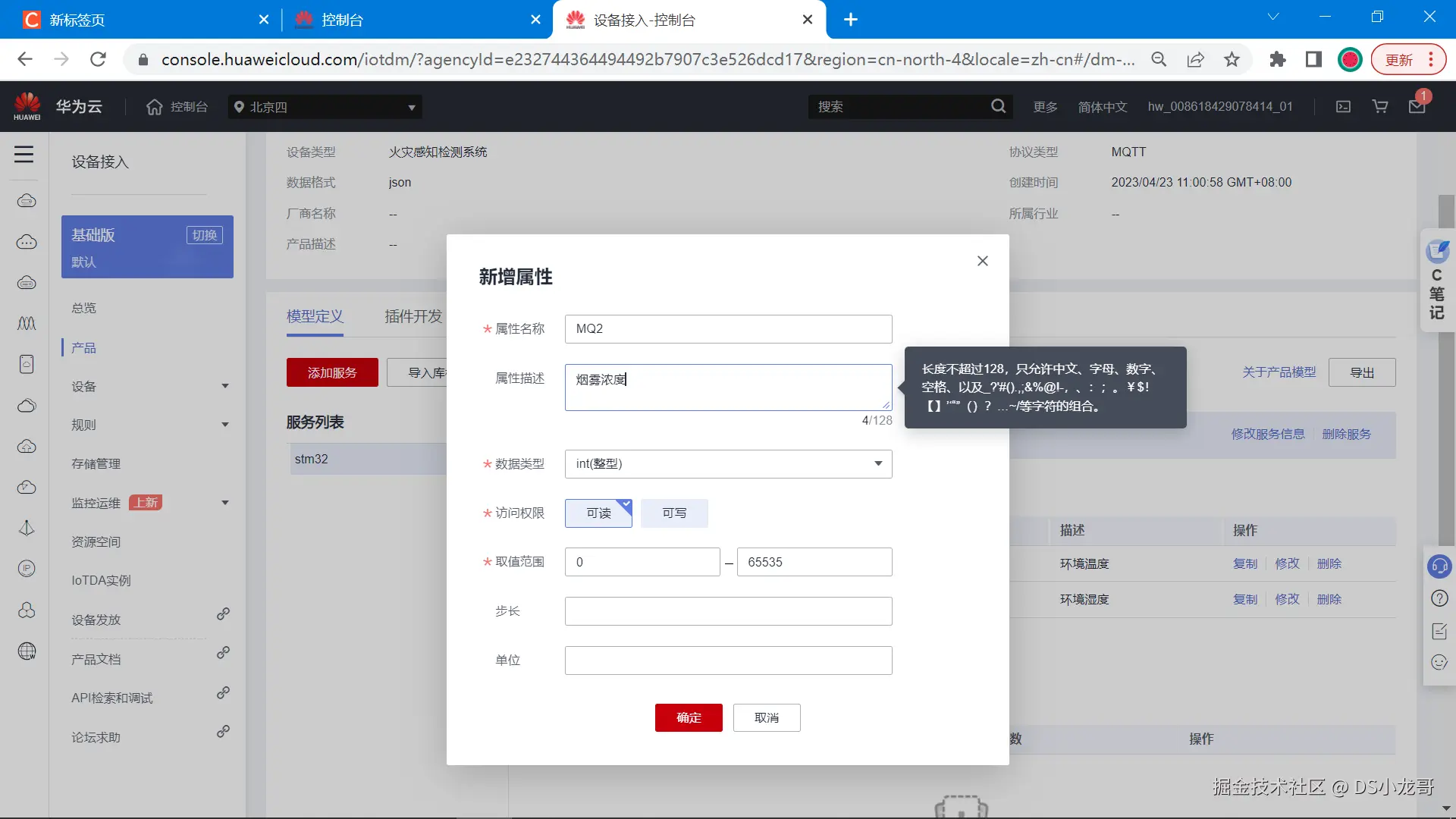
Task: Click the shopping cart icon in the header
Action: click(x=1380, y=107)
